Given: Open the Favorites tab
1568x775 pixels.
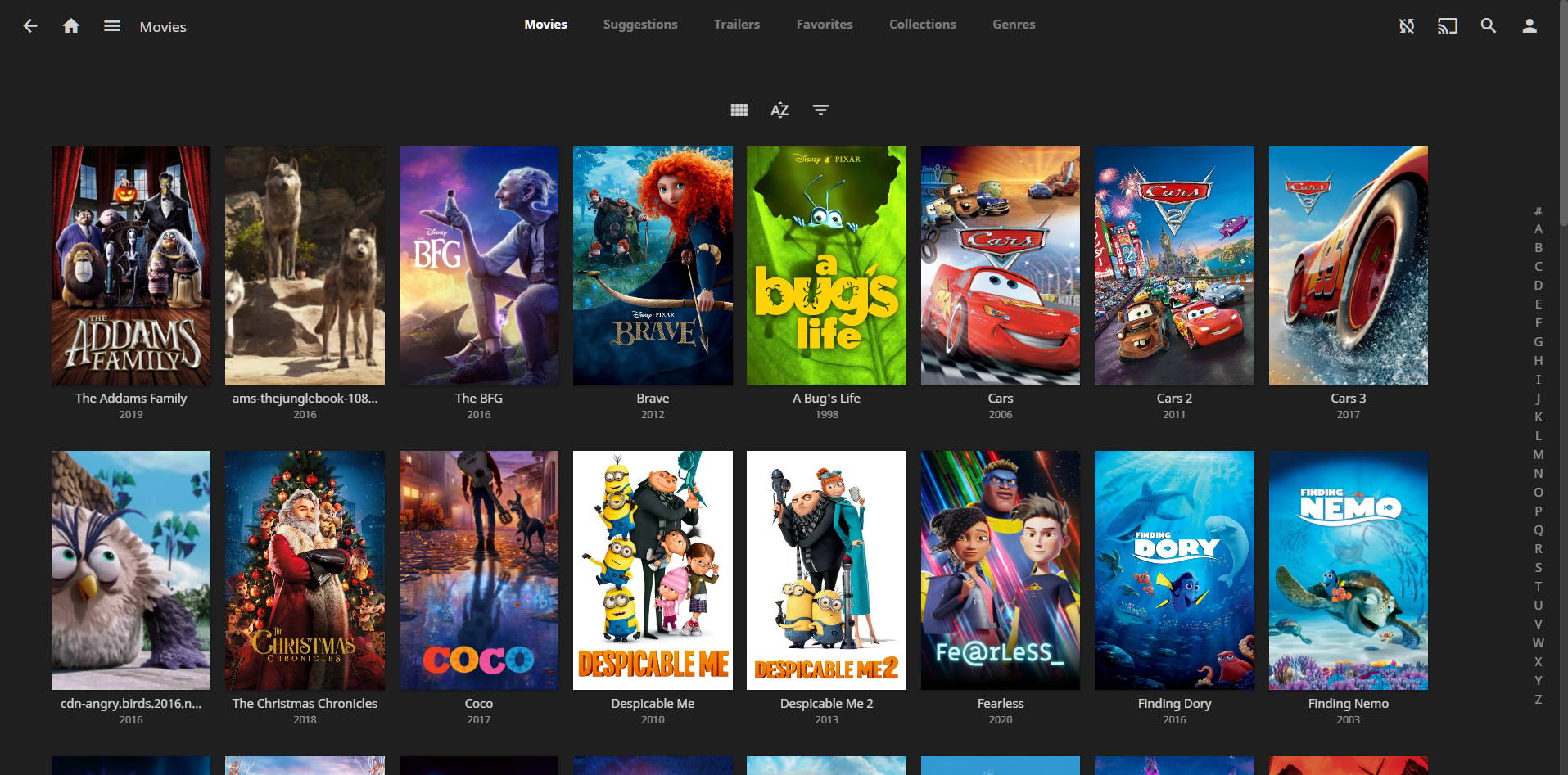Looking at the screenshot, I should [x=825, y=25].
